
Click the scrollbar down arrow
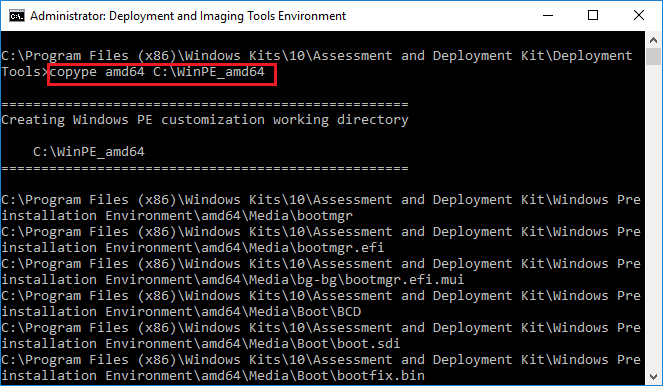[x=653, y=376]
